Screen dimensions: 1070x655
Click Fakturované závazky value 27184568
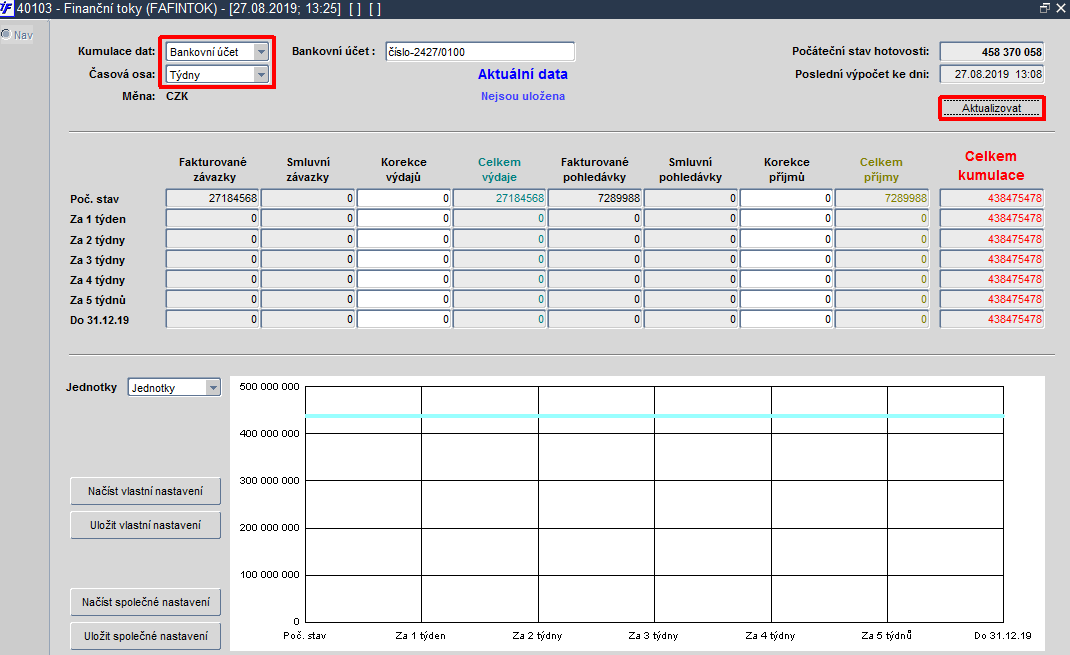[x=212, y=198]
